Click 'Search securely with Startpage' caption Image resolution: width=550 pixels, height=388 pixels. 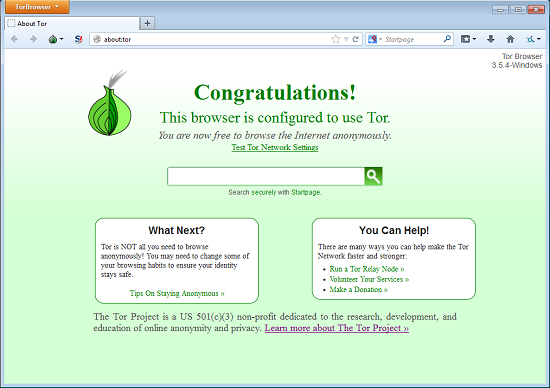(275, 192)
